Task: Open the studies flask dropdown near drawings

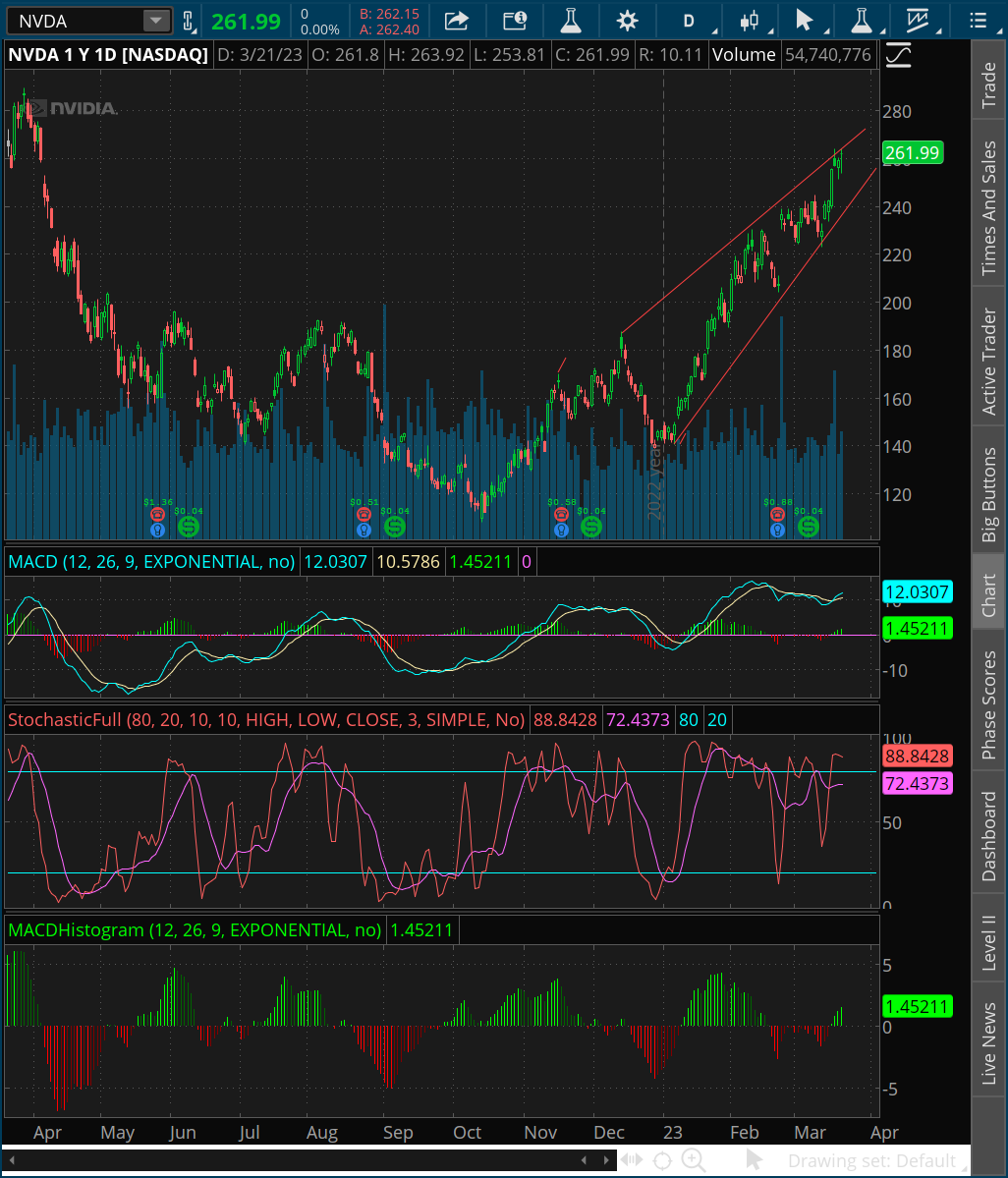Action: click(x=862, y=21)
